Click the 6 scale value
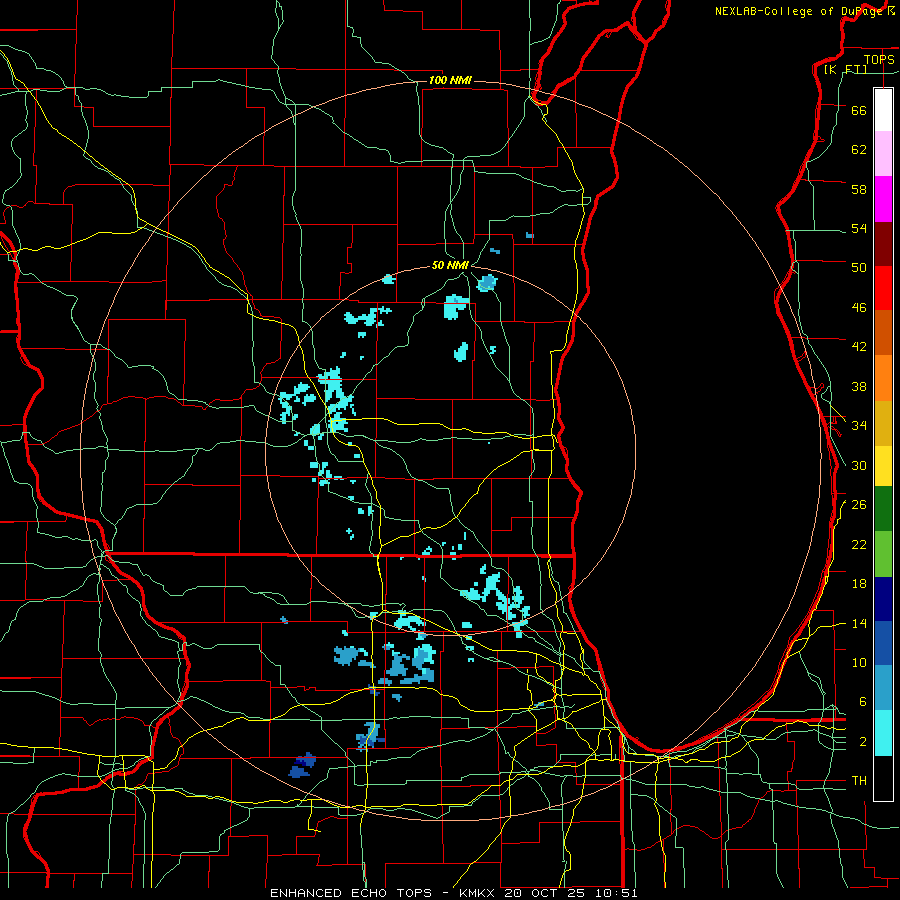 tap(863, 702)
